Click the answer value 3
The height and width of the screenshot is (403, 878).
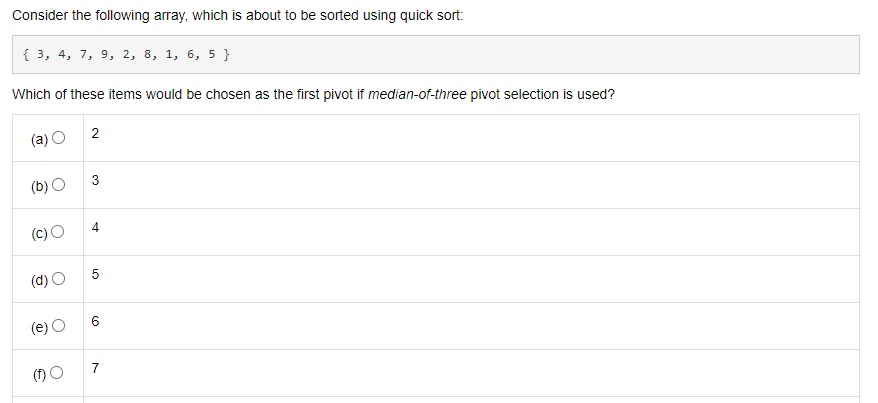click(x=95, y=180)
